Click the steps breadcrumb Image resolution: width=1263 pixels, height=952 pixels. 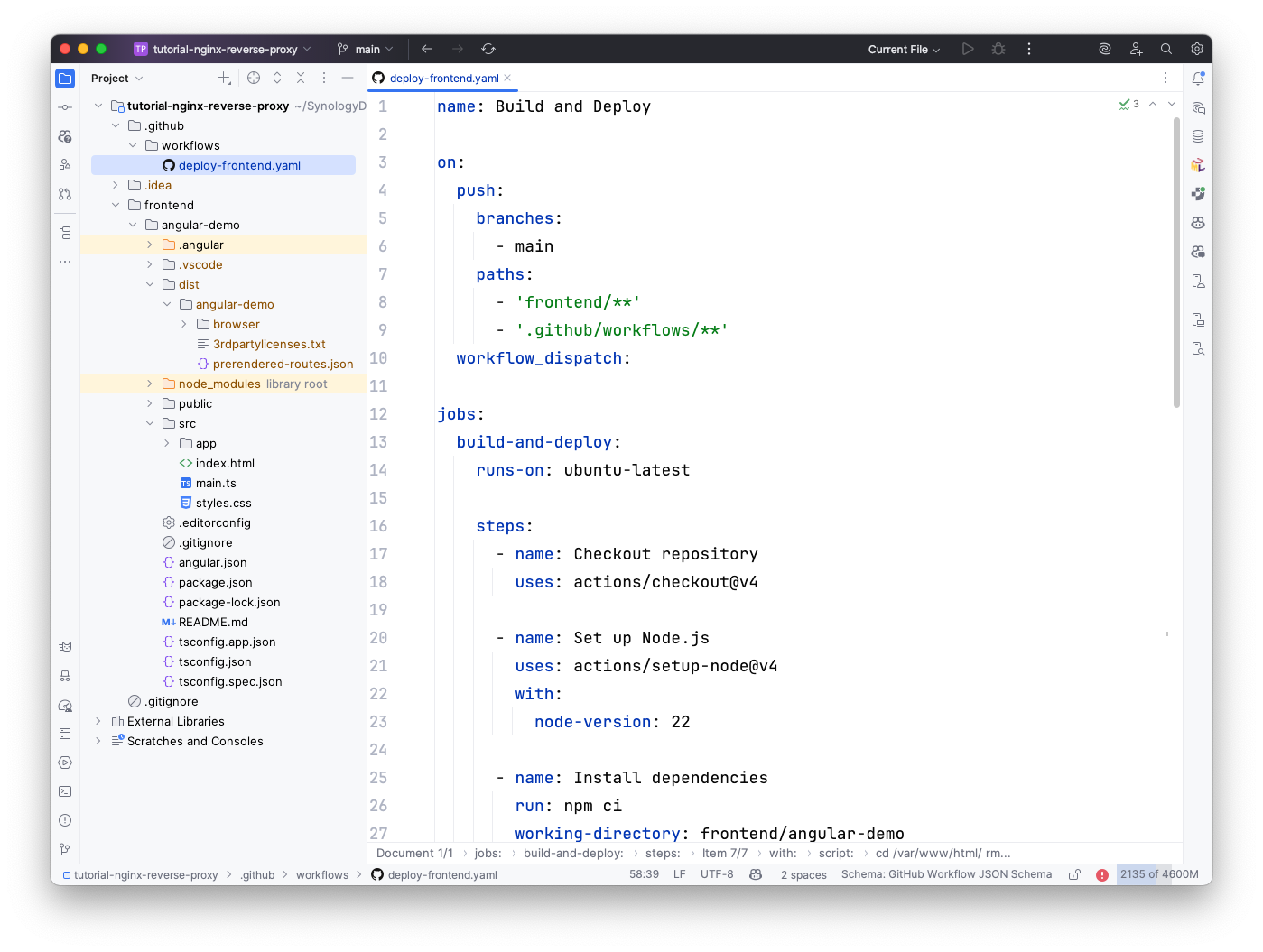663,854
